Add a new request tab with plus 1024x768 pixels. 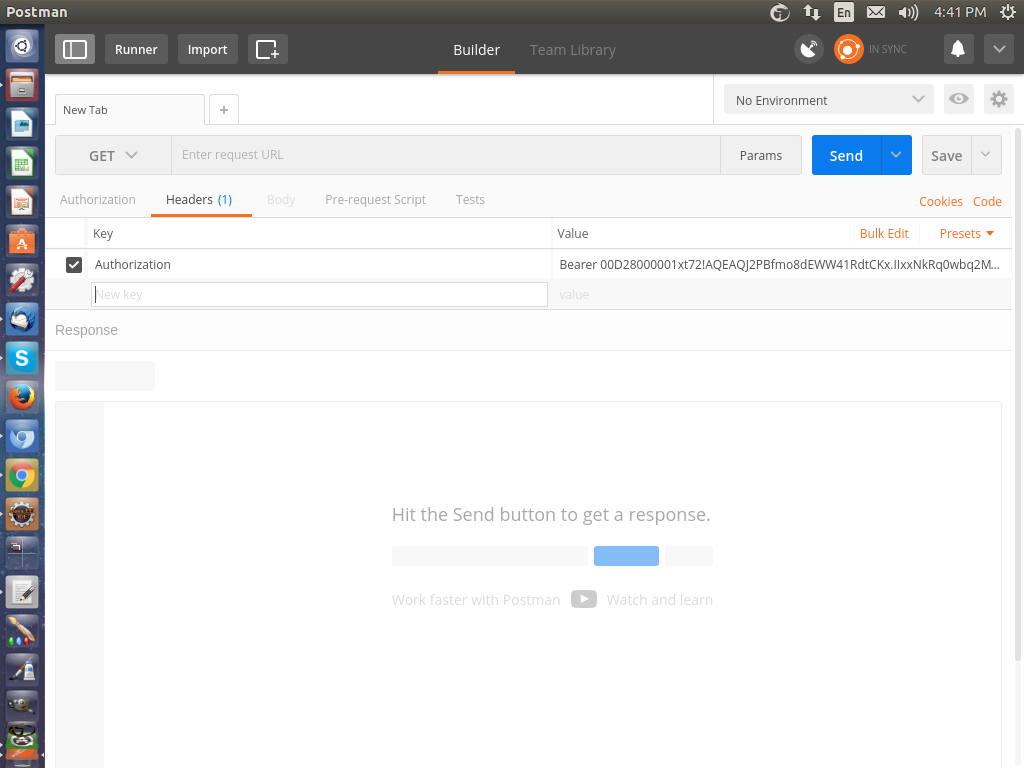click(224, 110)
